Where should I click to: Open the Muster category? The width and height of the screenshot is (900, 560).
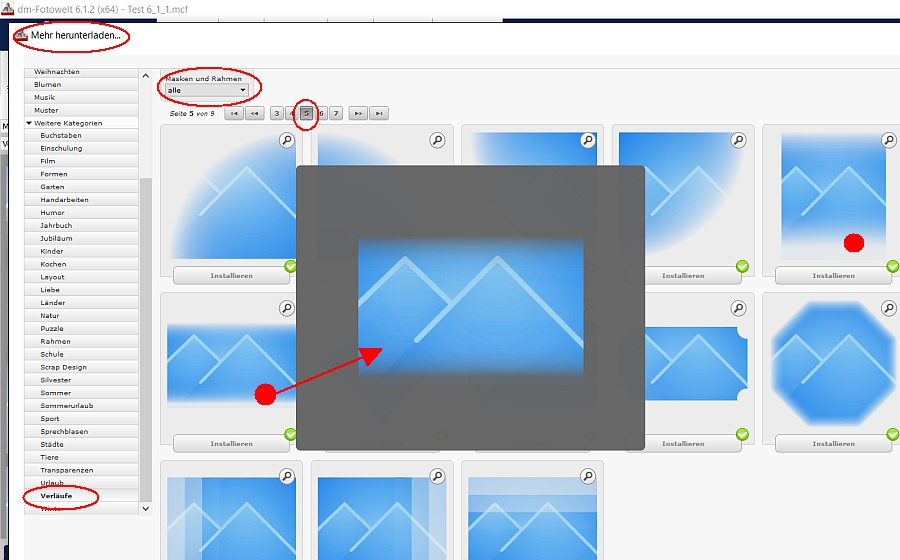click(x=82, y=110)
